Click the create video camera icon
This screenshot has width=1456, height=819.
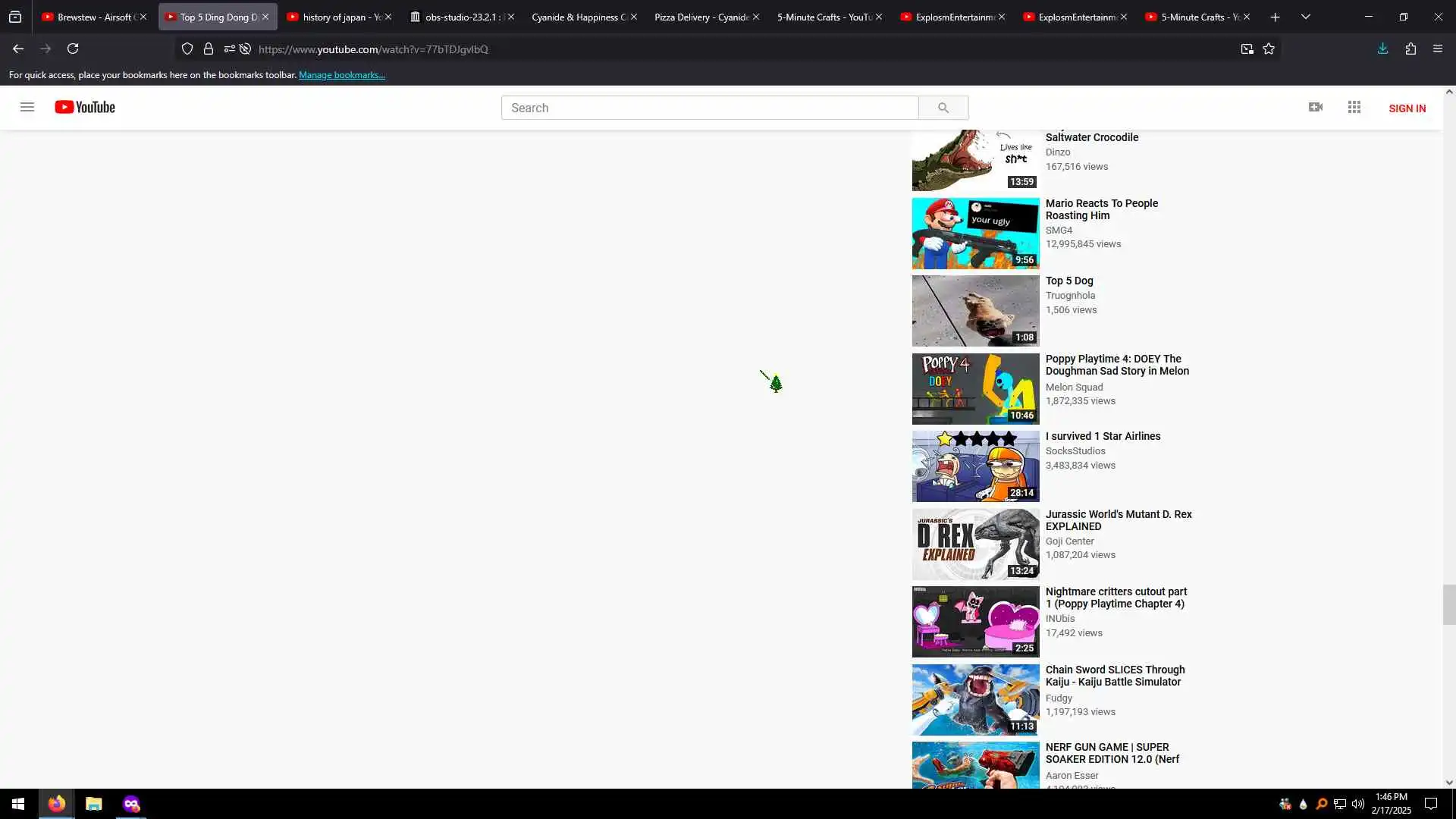[x=1316, y=107]
